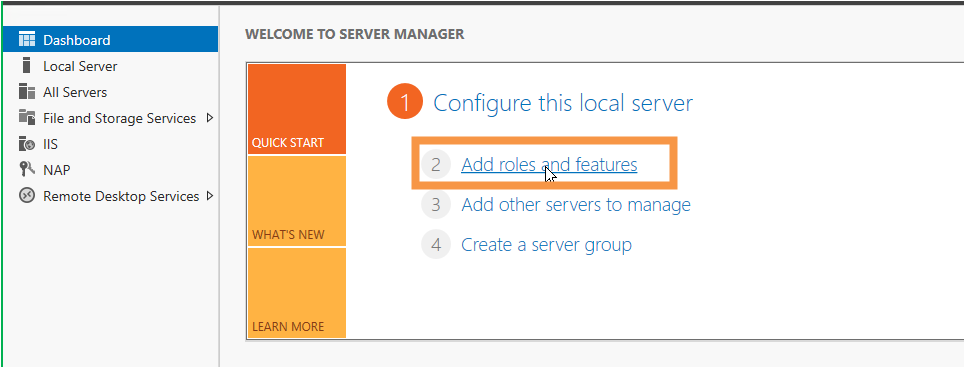
Task: Switch to the WHAT'S NEW tile
Action: [x=297, y=201]
